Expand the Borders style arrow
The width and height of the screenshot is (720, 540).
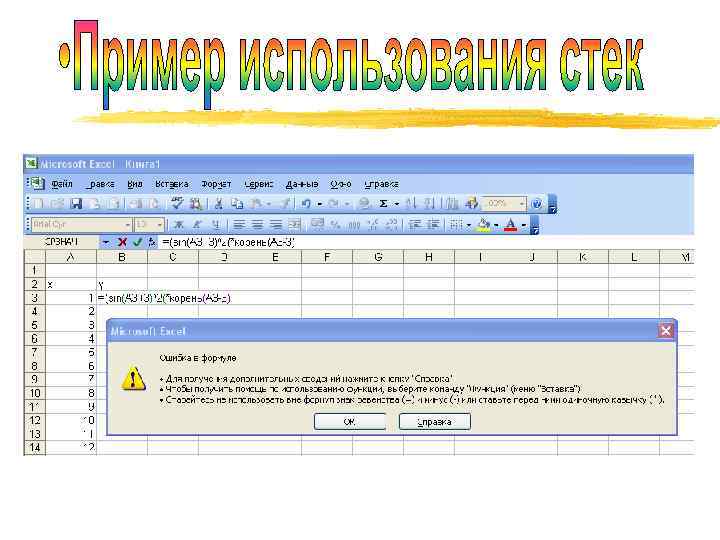[469, 225]
